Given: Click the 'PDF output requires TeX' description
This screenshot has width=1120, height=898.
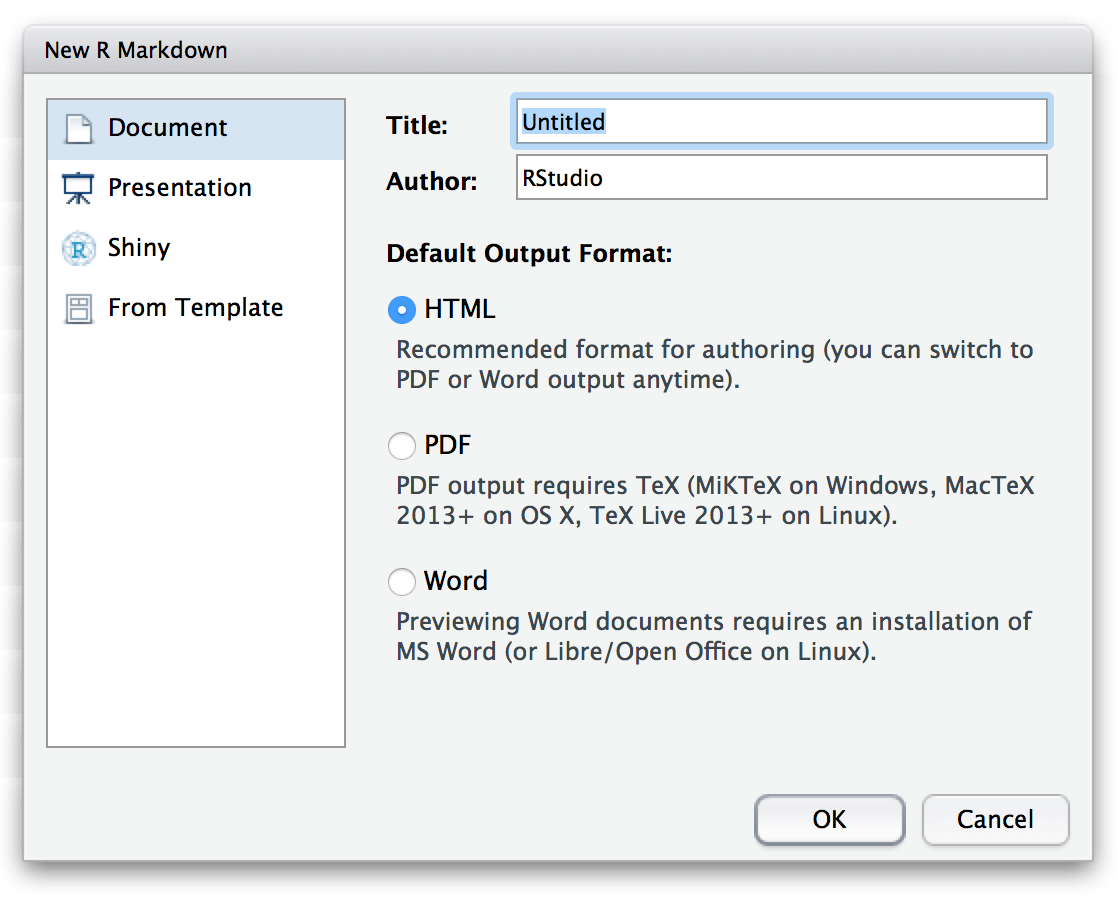Looking at the screenshot, I should [x=716, y=500].
